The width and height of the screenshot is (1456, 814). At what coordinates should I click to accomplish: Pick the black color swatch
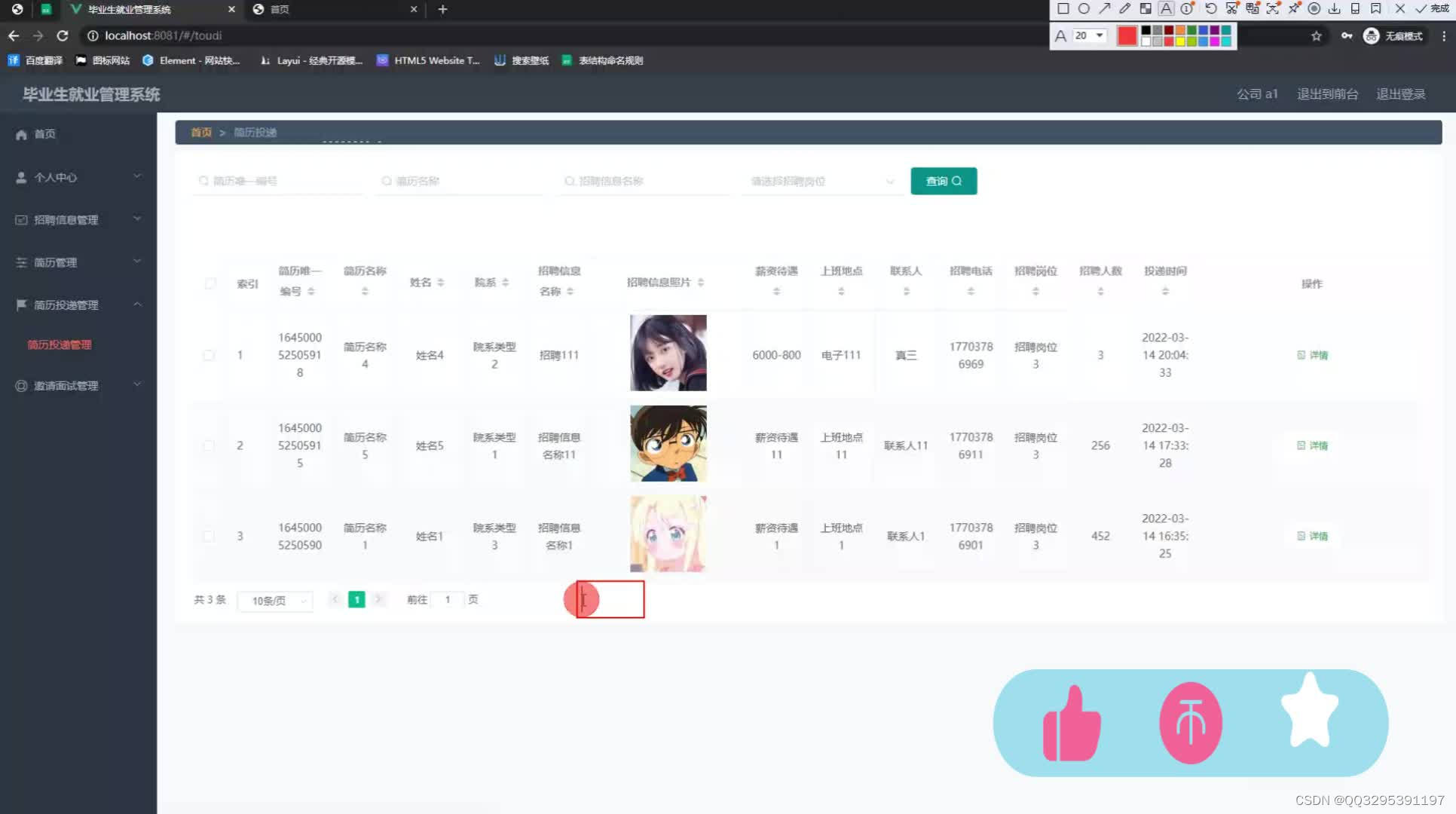pyautogui.click(x=1146, y=31)
